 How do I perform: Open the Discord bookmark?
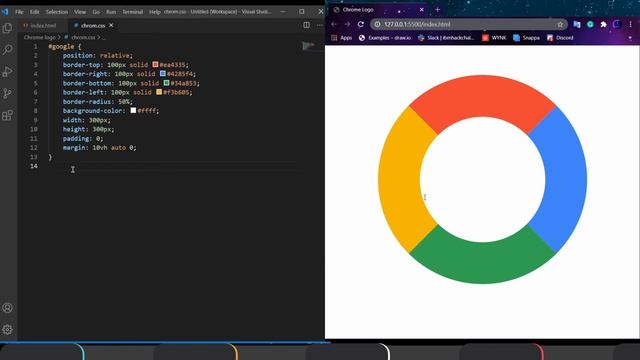click(x=560, y=38)
